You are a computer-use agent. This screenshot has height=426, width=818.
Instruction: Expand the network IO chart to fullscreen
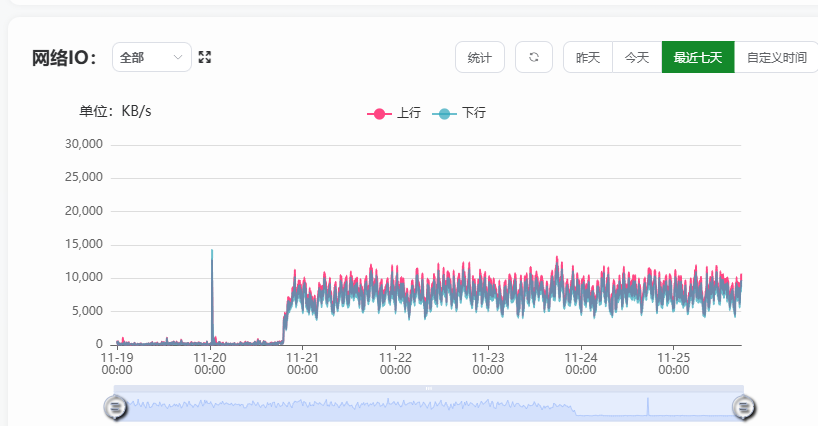[205, 58]
